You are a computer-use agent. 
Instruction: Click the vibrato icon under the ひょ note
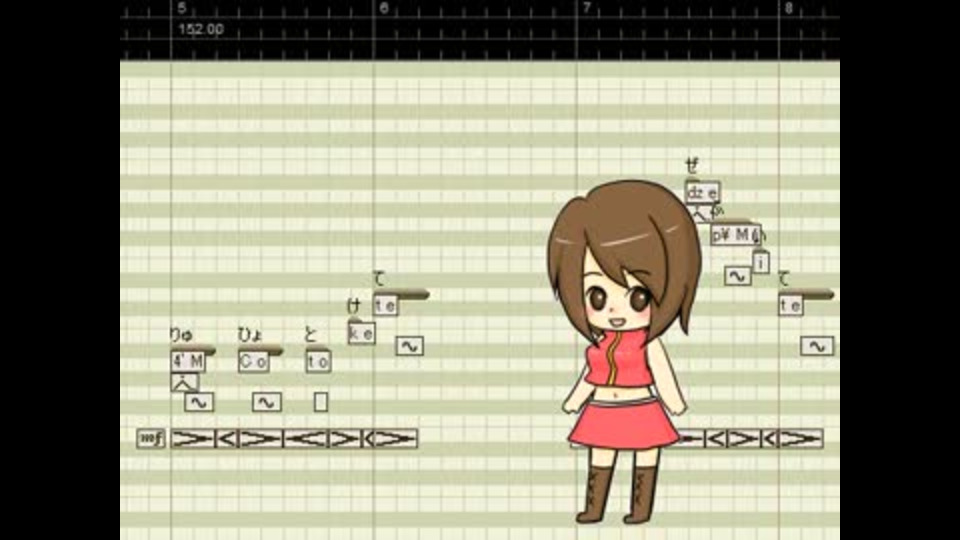coord(267,402)
